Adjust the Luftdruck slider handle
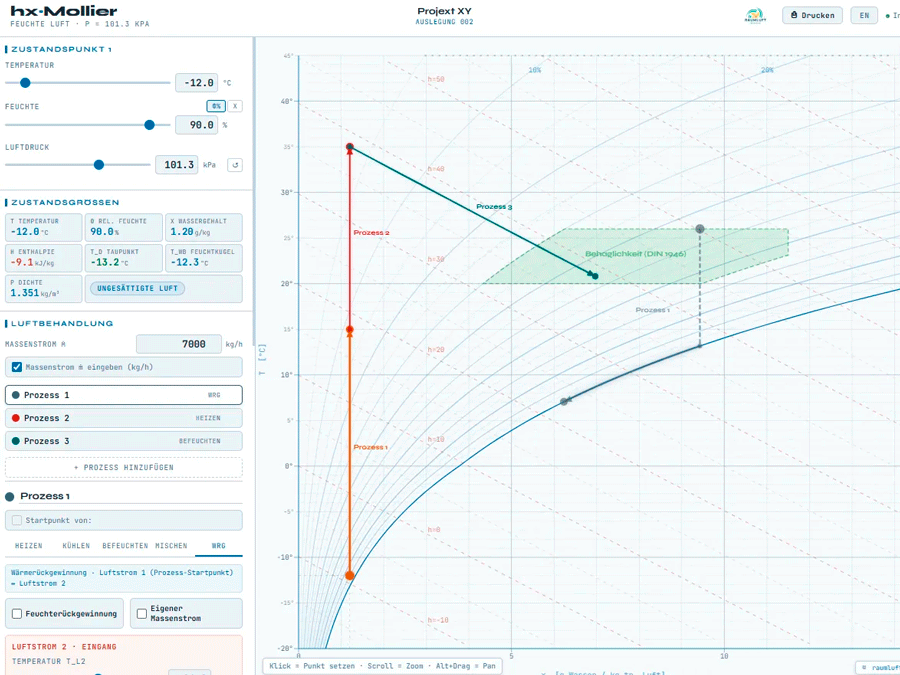 (99, 165)
